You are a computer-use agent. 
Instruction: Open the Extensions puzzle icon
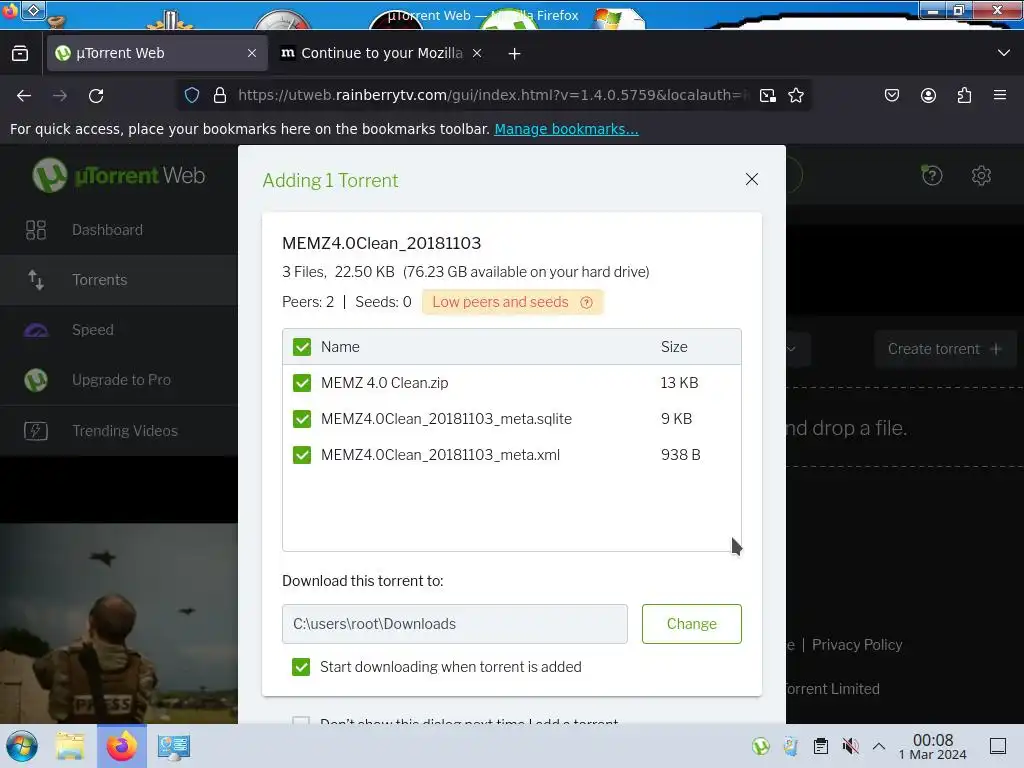[x=965, y=95]
